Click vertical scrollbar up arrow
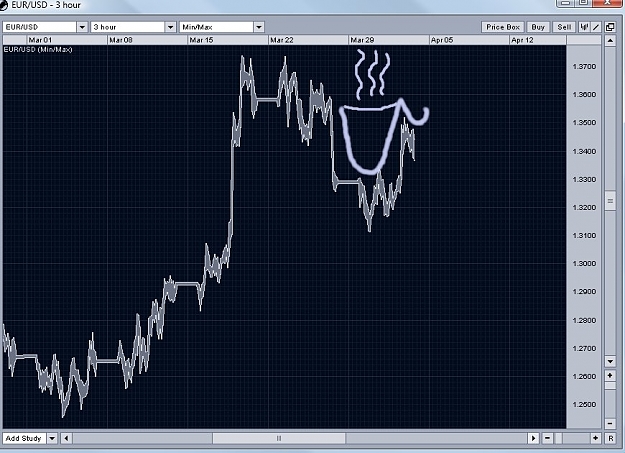 610,40
